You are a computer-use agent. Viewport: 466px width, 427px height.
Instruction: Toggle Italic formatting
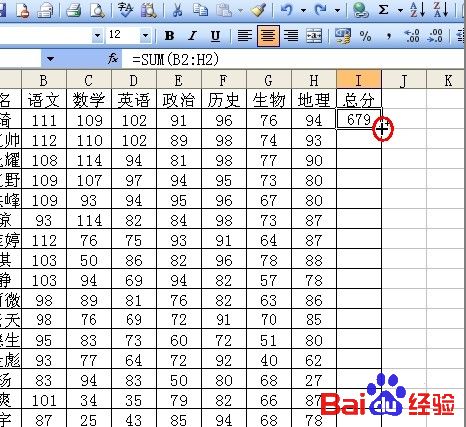click(x=193, y=36)
